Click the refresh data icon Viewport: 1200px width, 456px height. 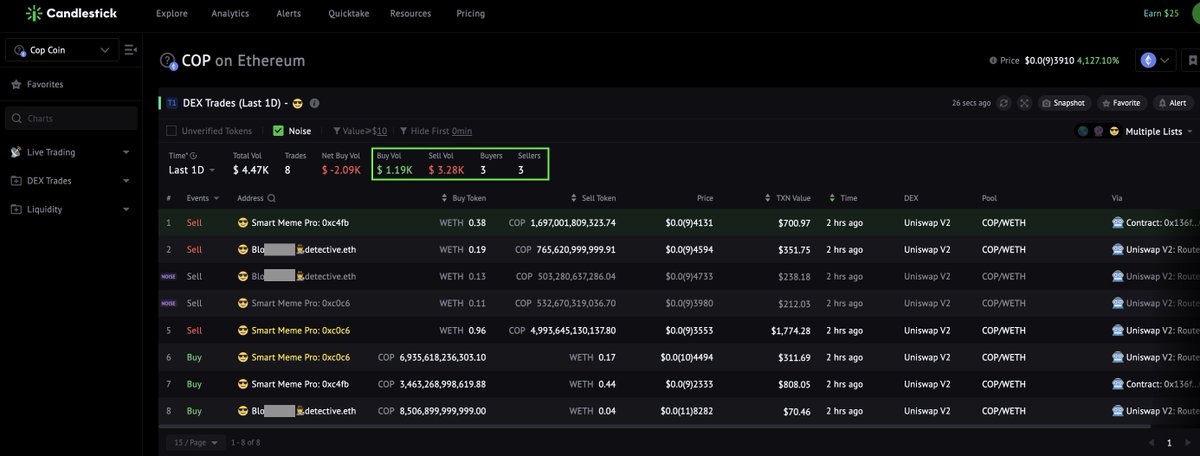(x=1005, y=103)
